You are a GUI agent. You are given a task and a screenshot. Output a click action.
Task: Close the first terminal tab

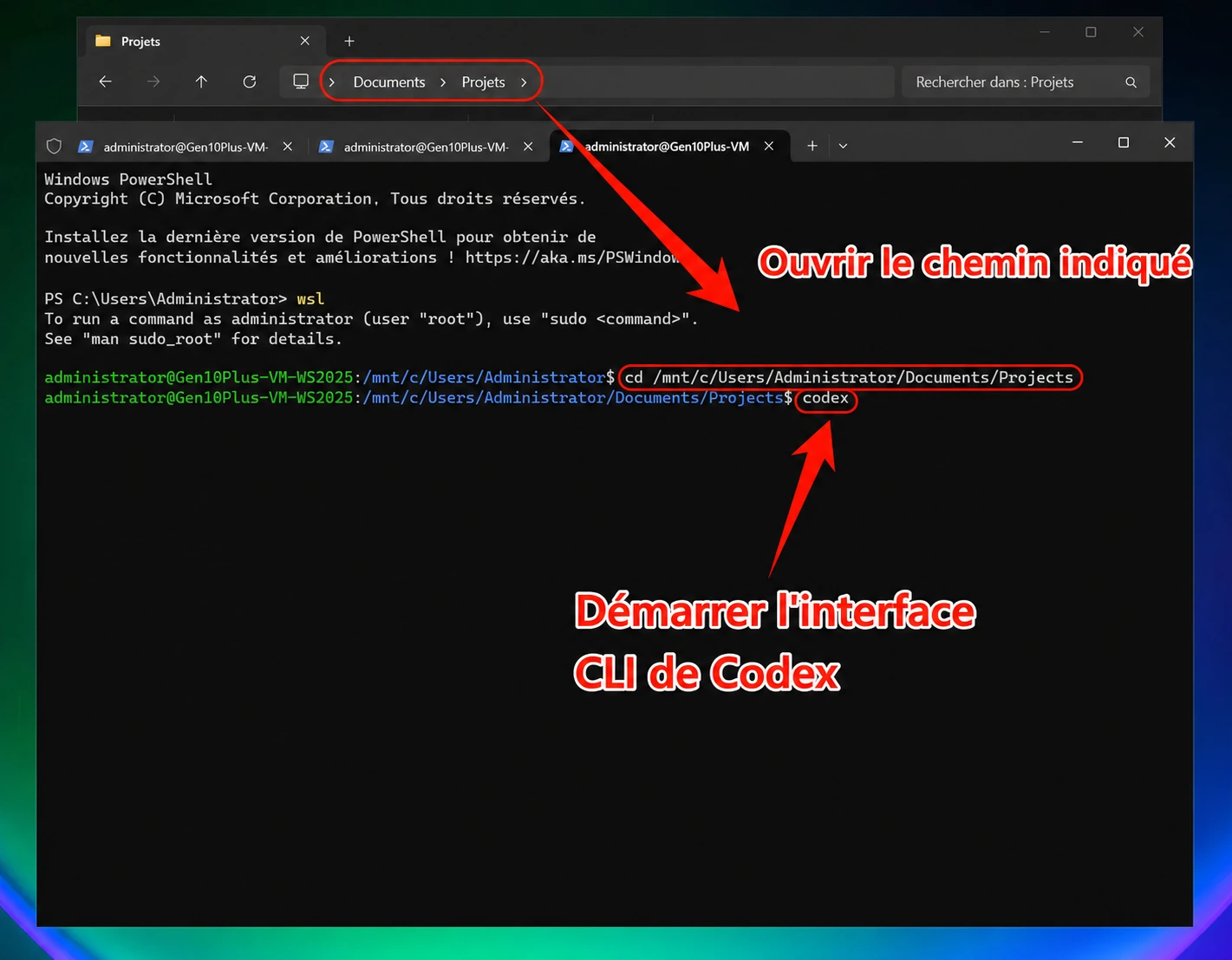click(288, 147)
